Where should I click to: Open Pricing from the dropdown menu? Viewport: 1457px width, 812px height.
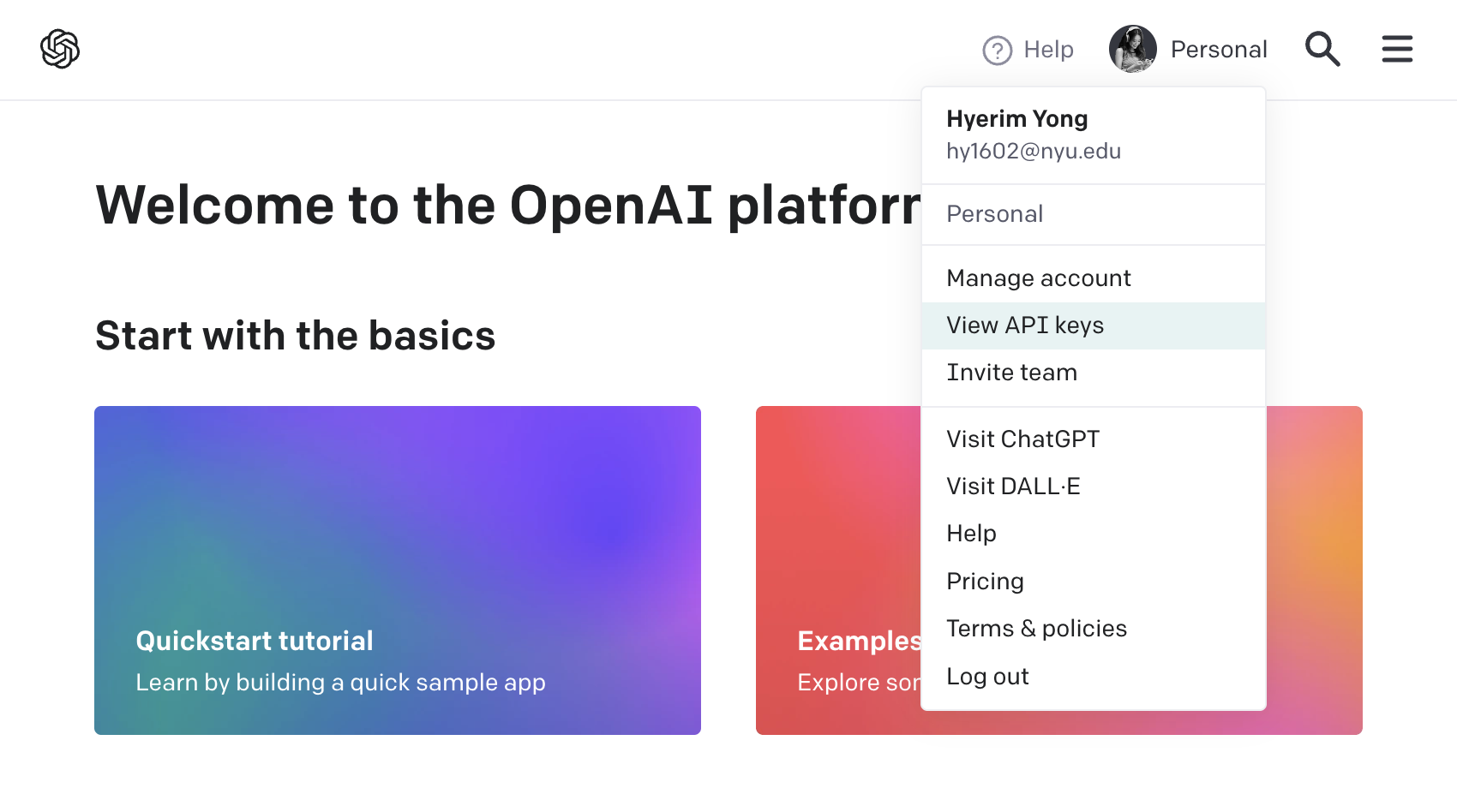1094,582
